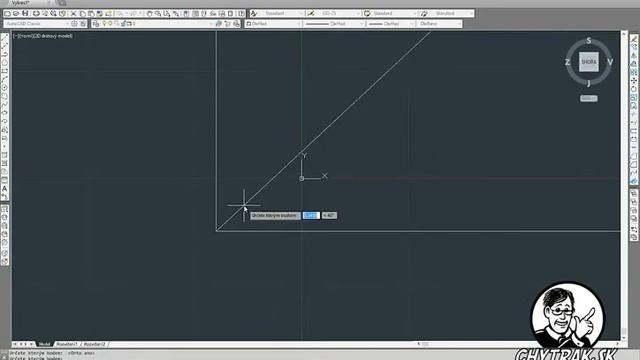Image resolution: width=640 pixels, height=360 pixels.
Task: Select the Rotate tool in Modify toolbar
Action: click(x=634, y=89)
